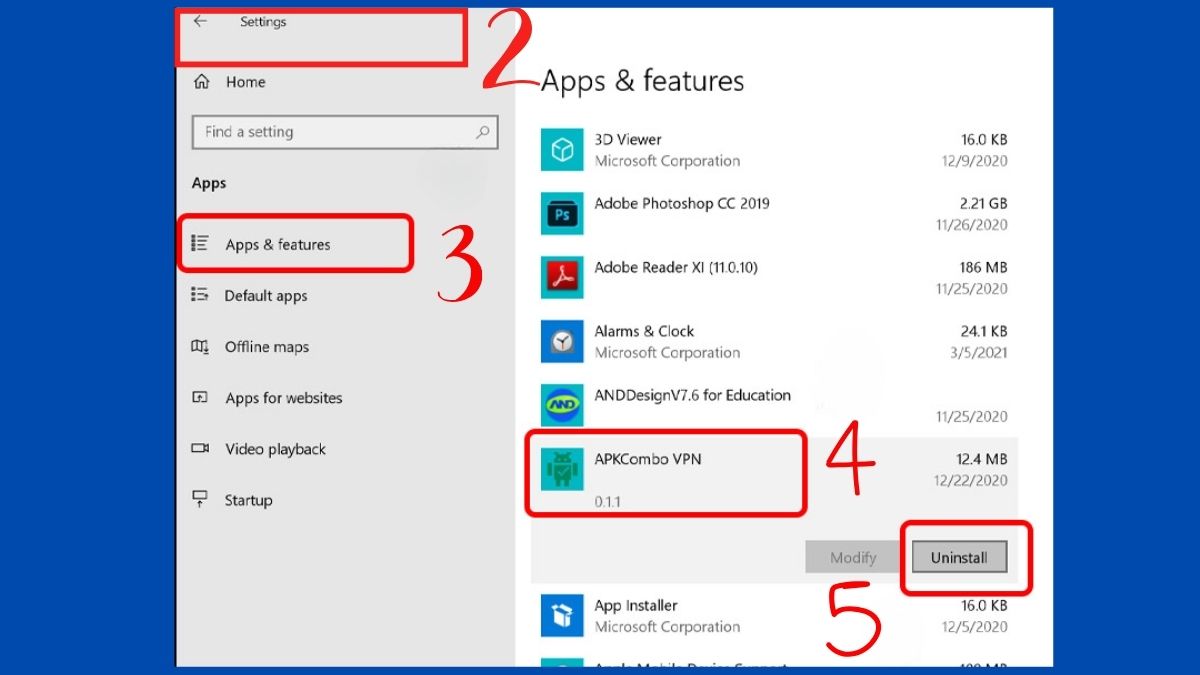Click the 12/5/2020 install date
Screen dimensions: 1200x675
(x=975, y=626)
